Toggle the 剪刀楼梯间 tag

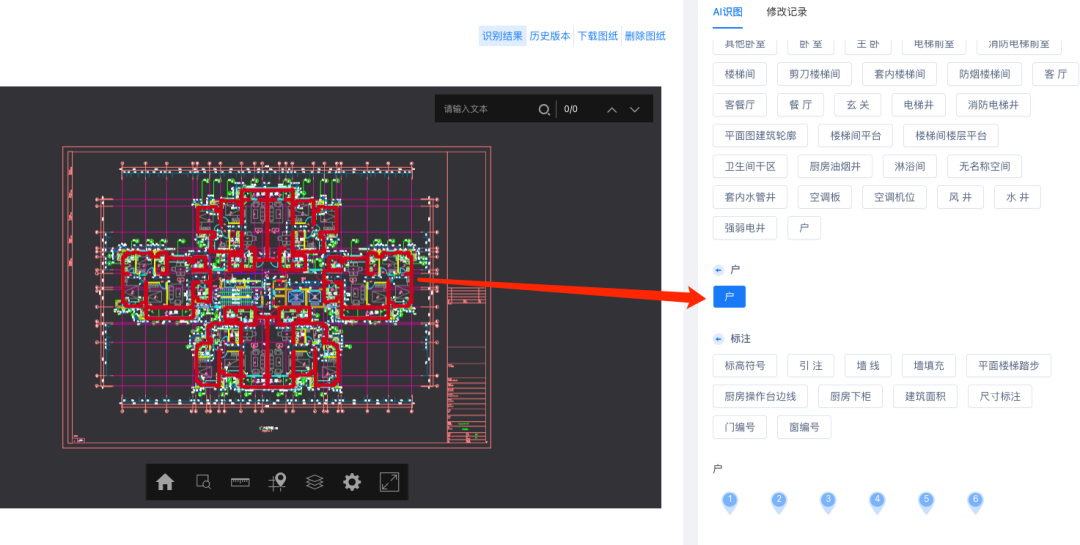click(x=814, y=74)
